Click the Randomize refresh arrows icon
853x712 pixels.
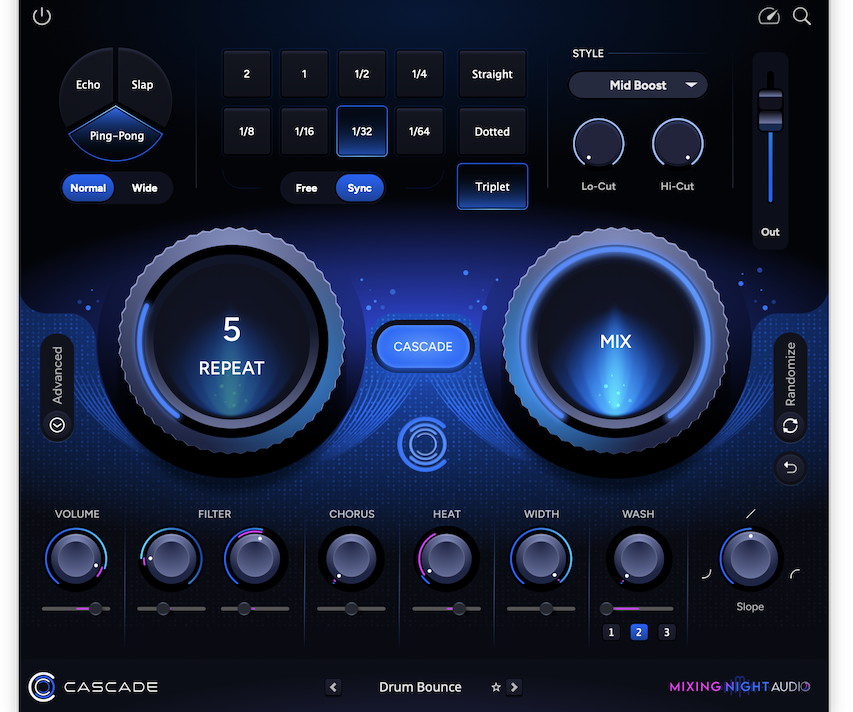[790, 425]
